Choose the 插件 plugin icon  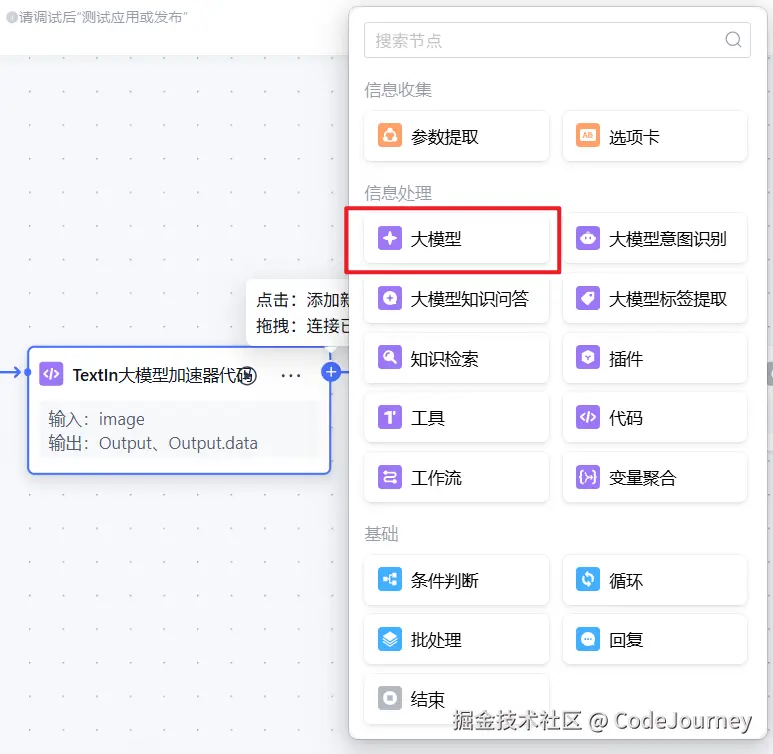588,358
